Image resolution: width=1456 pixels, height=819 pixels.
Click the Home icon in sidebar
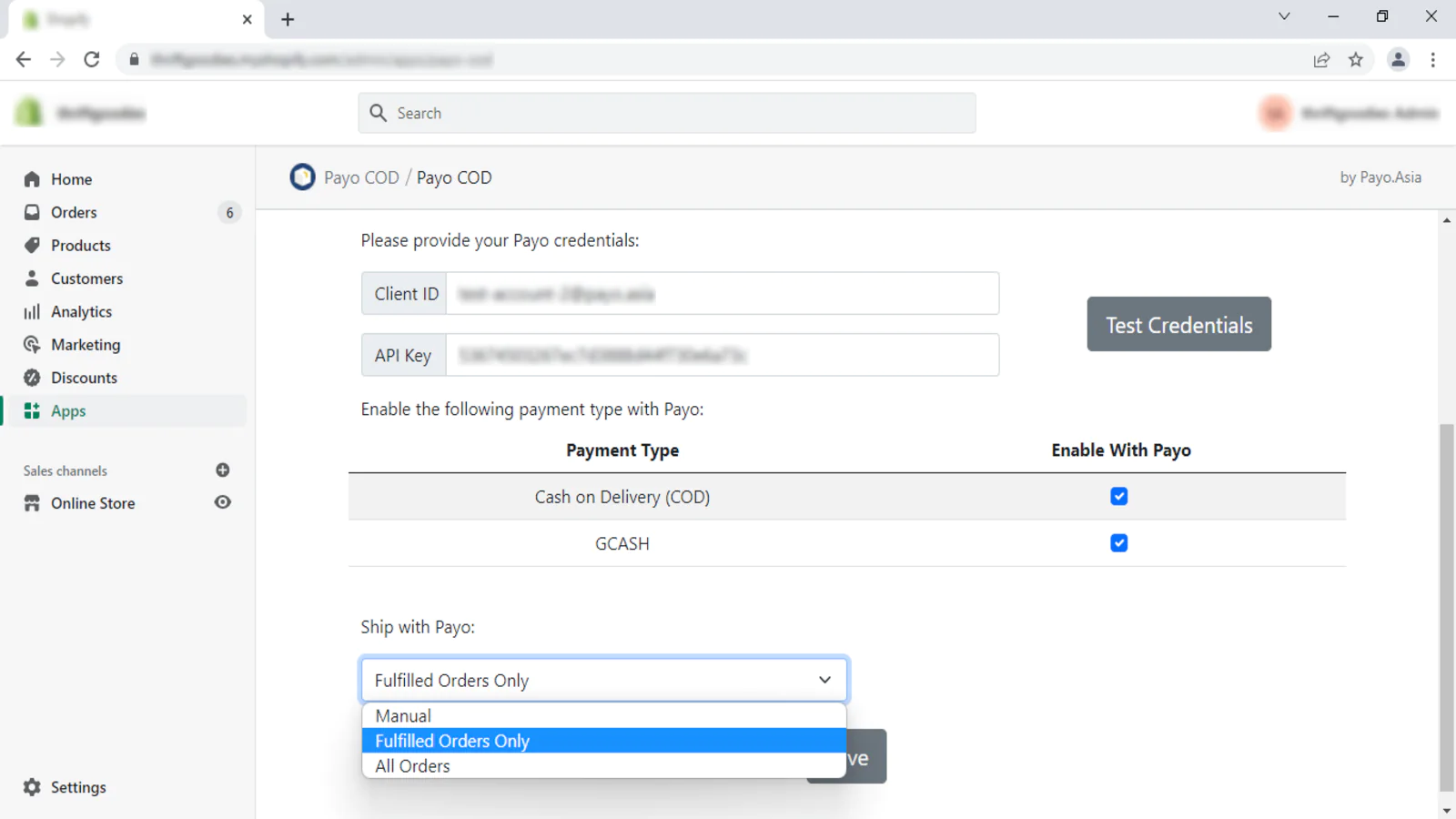(32, 179)
